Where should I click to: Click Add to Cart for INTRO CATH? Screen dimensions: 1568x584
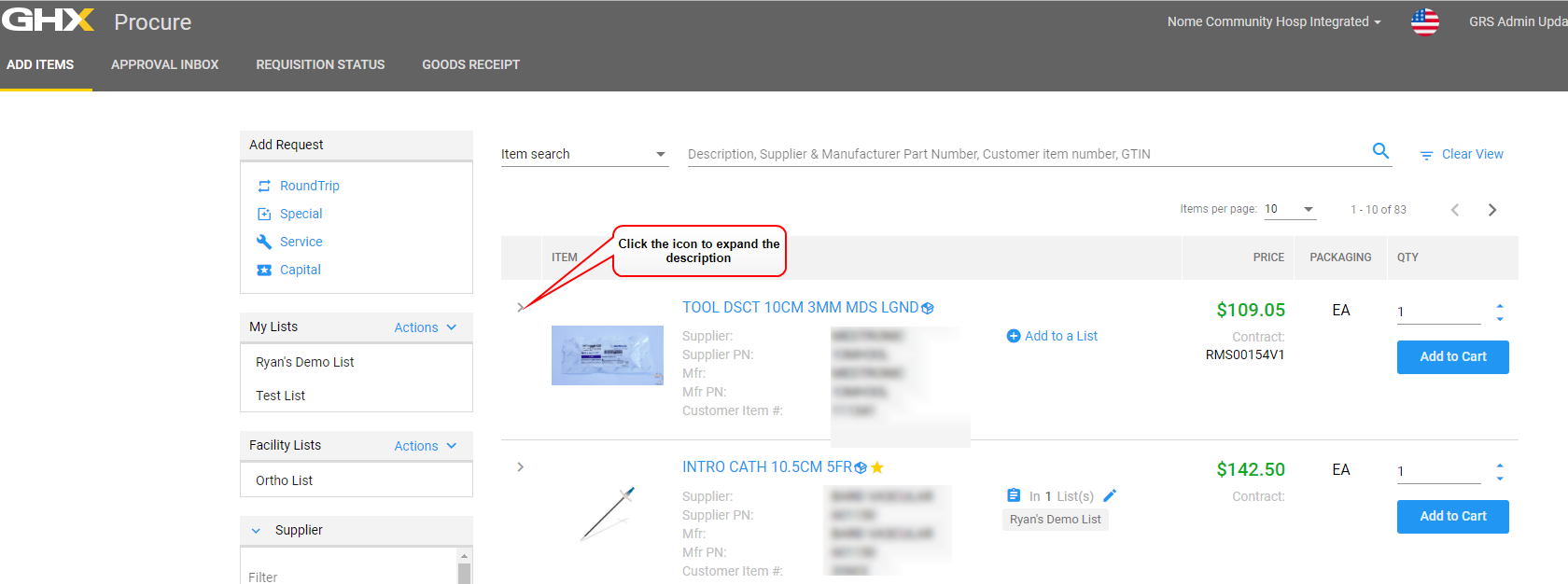pyautogui.click(x=1452, y=516)
